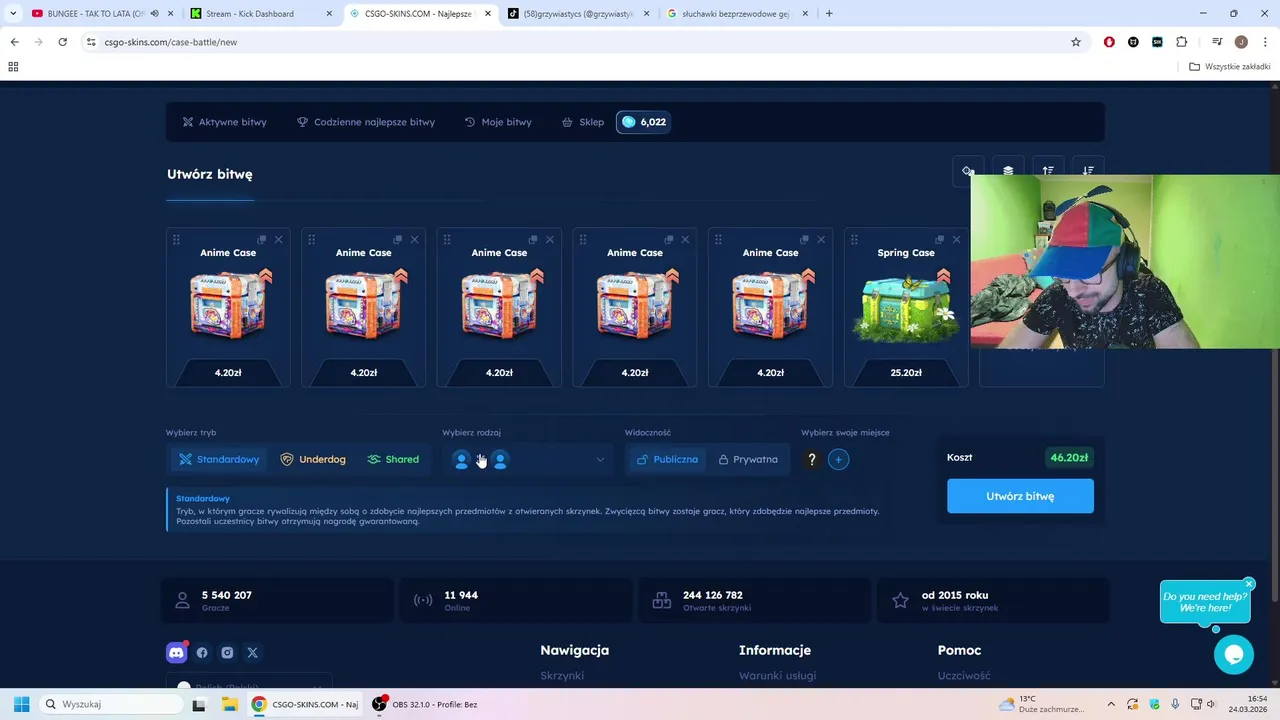This screenshot has width=1280, height=720.
Task: Close the 'Do you need help?' popup
Action: [1249, 584]
